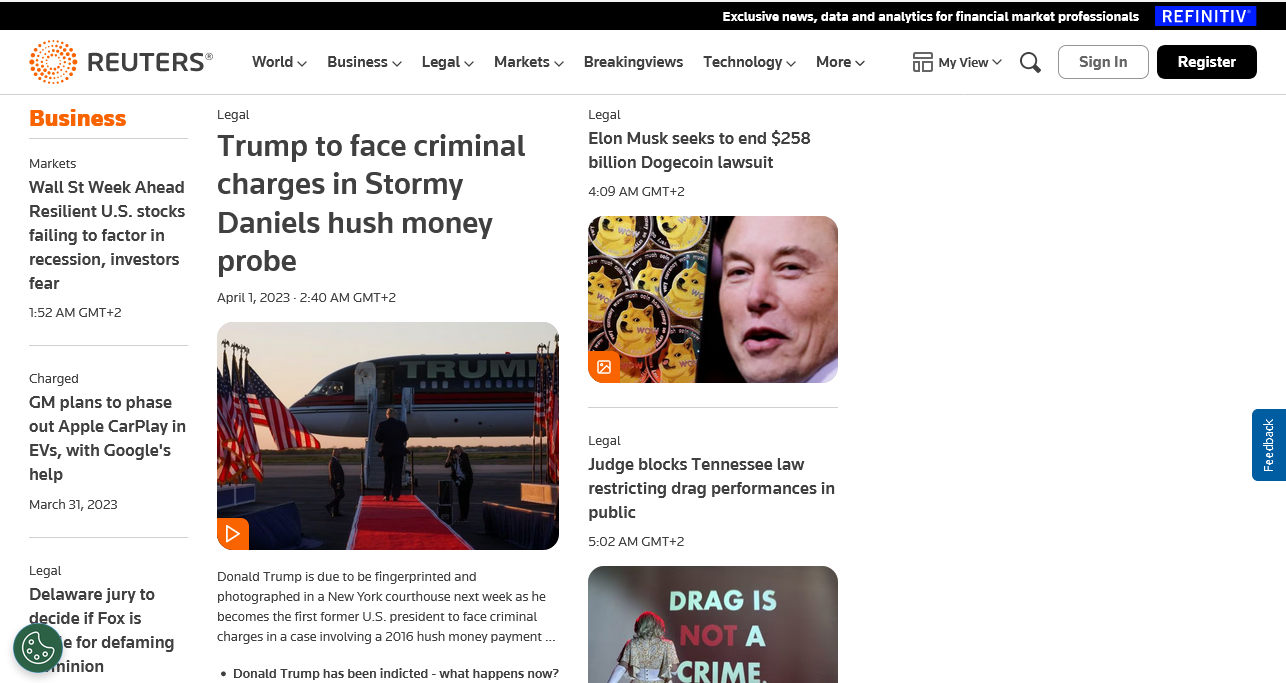Open the Elon Musk Dogecoin lawsuit headline

(699, 150)
